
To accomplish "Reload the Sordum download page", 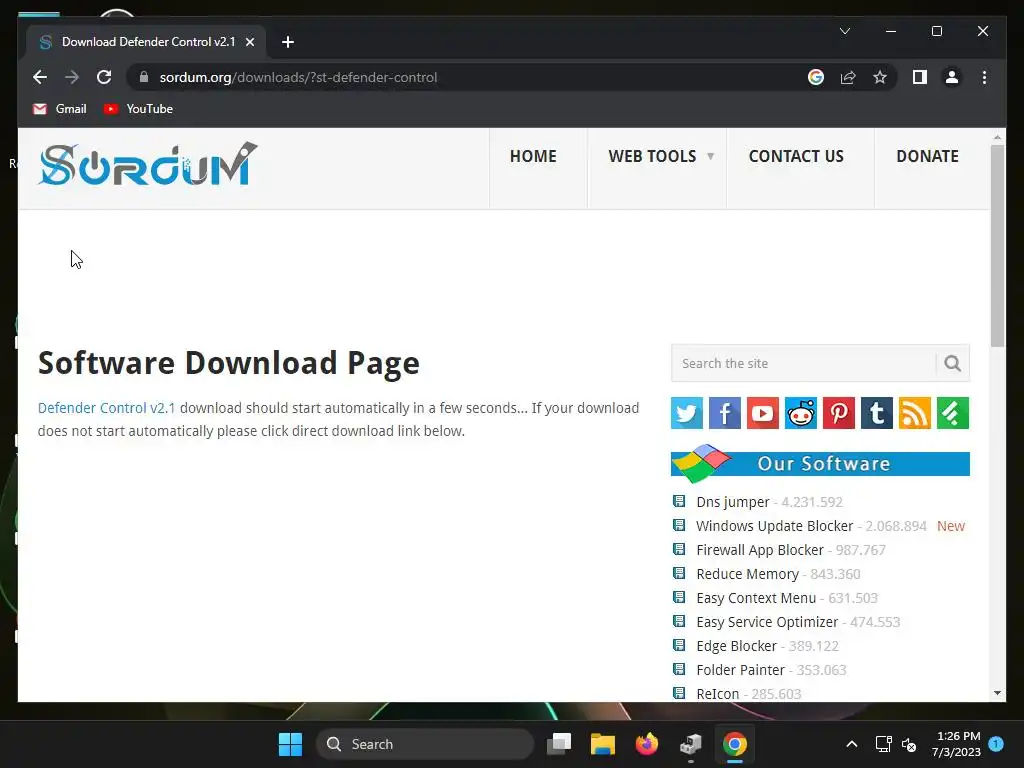I will point(104,77).
